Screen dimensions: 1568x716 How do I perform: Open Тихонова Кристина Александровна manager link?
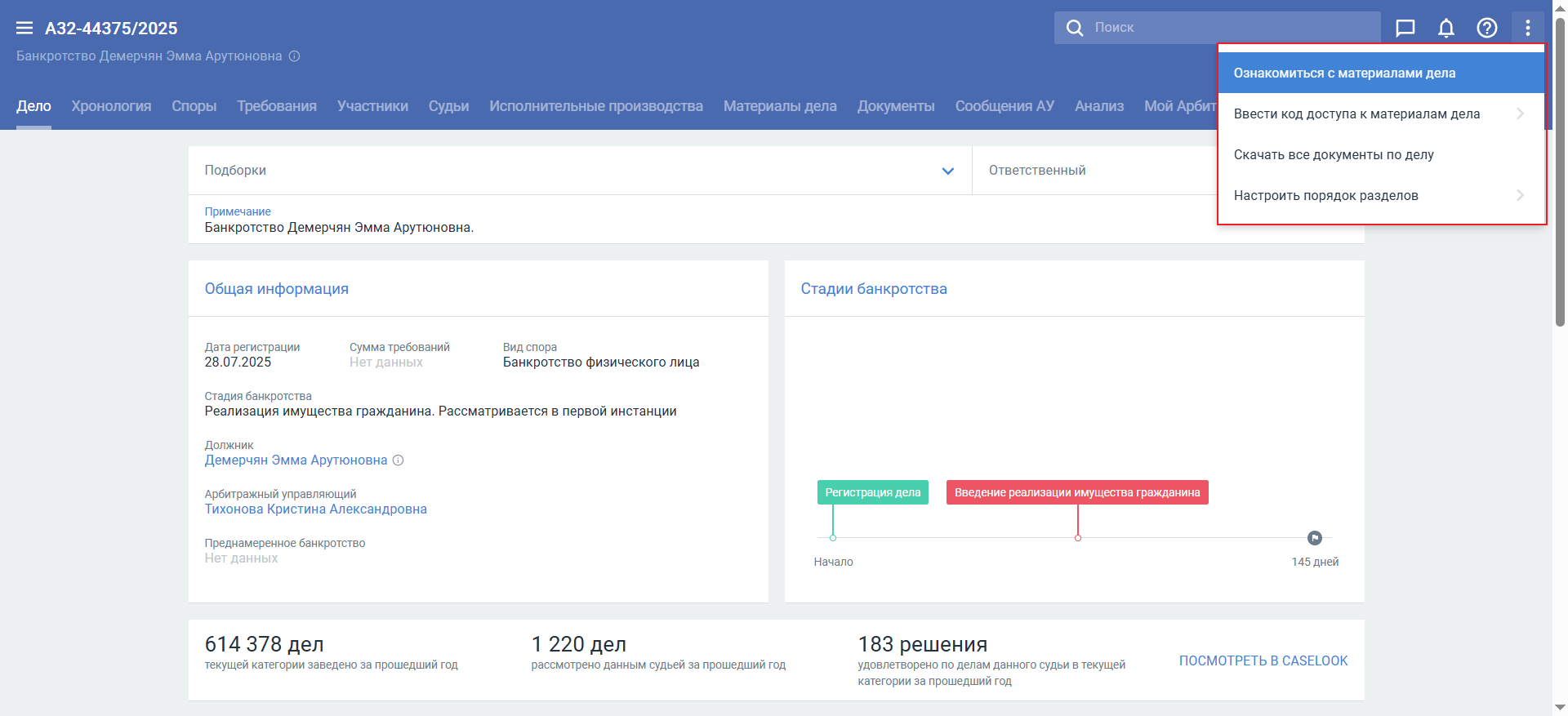[x=315, y=509]
